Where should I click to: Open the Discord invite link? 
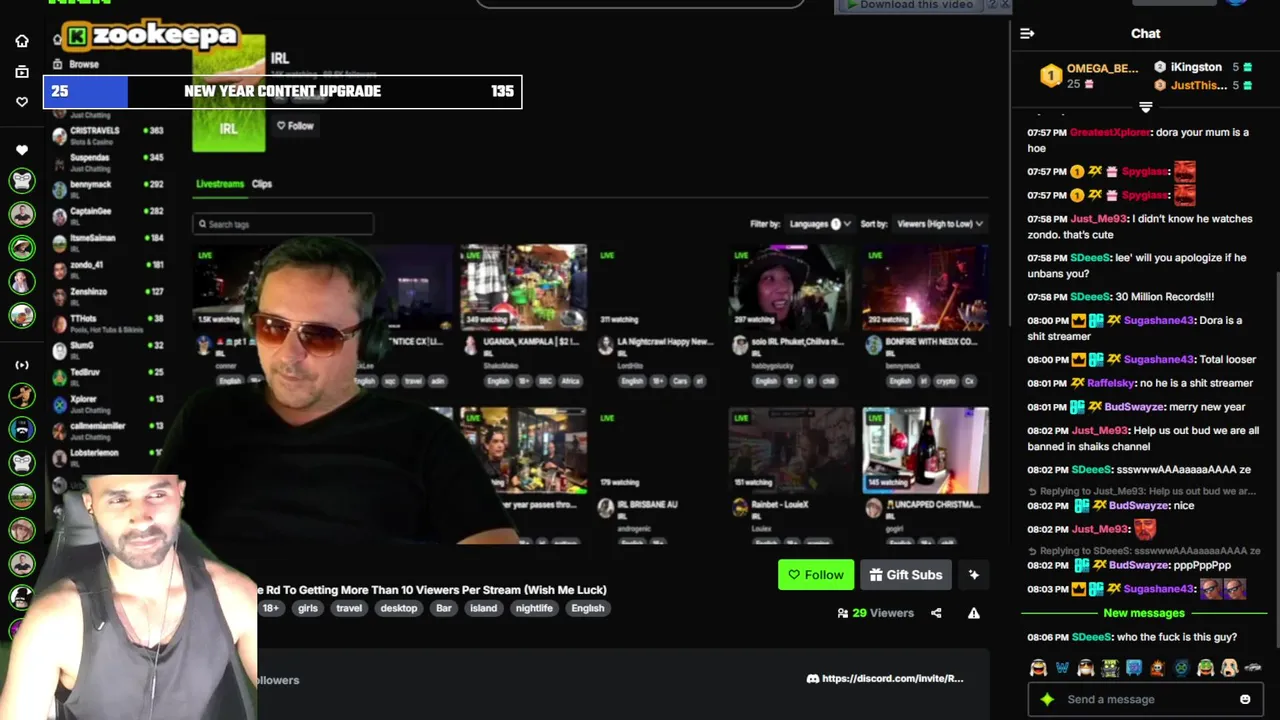click(x=885, y=678)
